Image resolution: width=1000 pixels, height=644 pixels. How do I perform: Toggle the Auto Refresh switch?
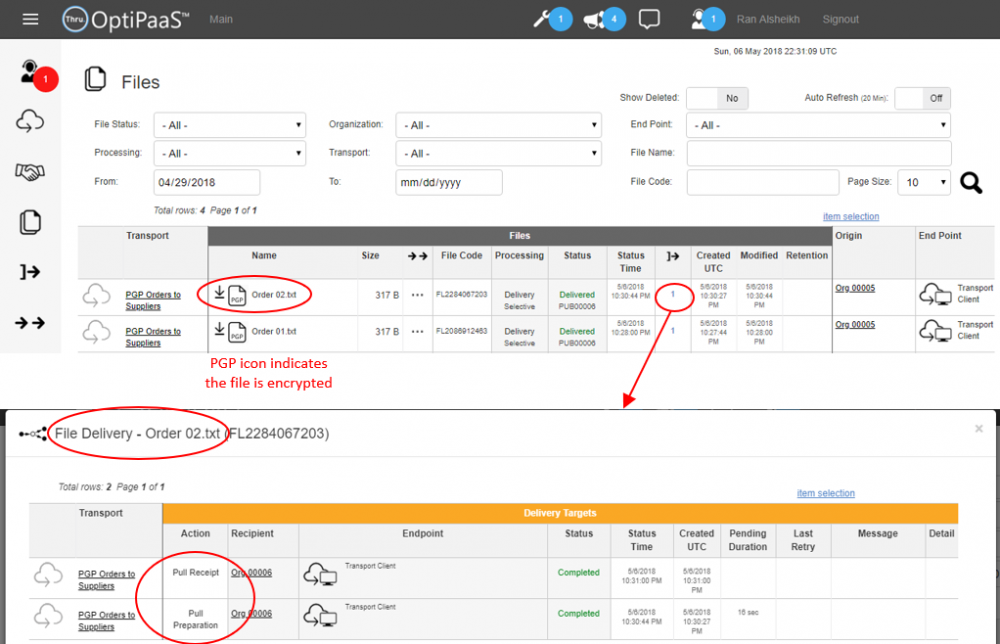coord(922,98)
